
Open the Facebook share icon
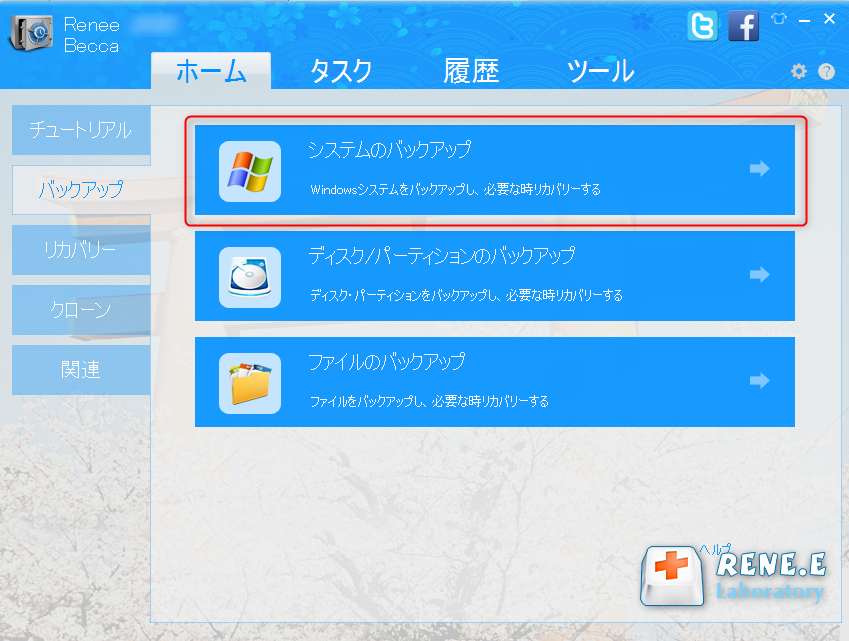pos(743,26)
